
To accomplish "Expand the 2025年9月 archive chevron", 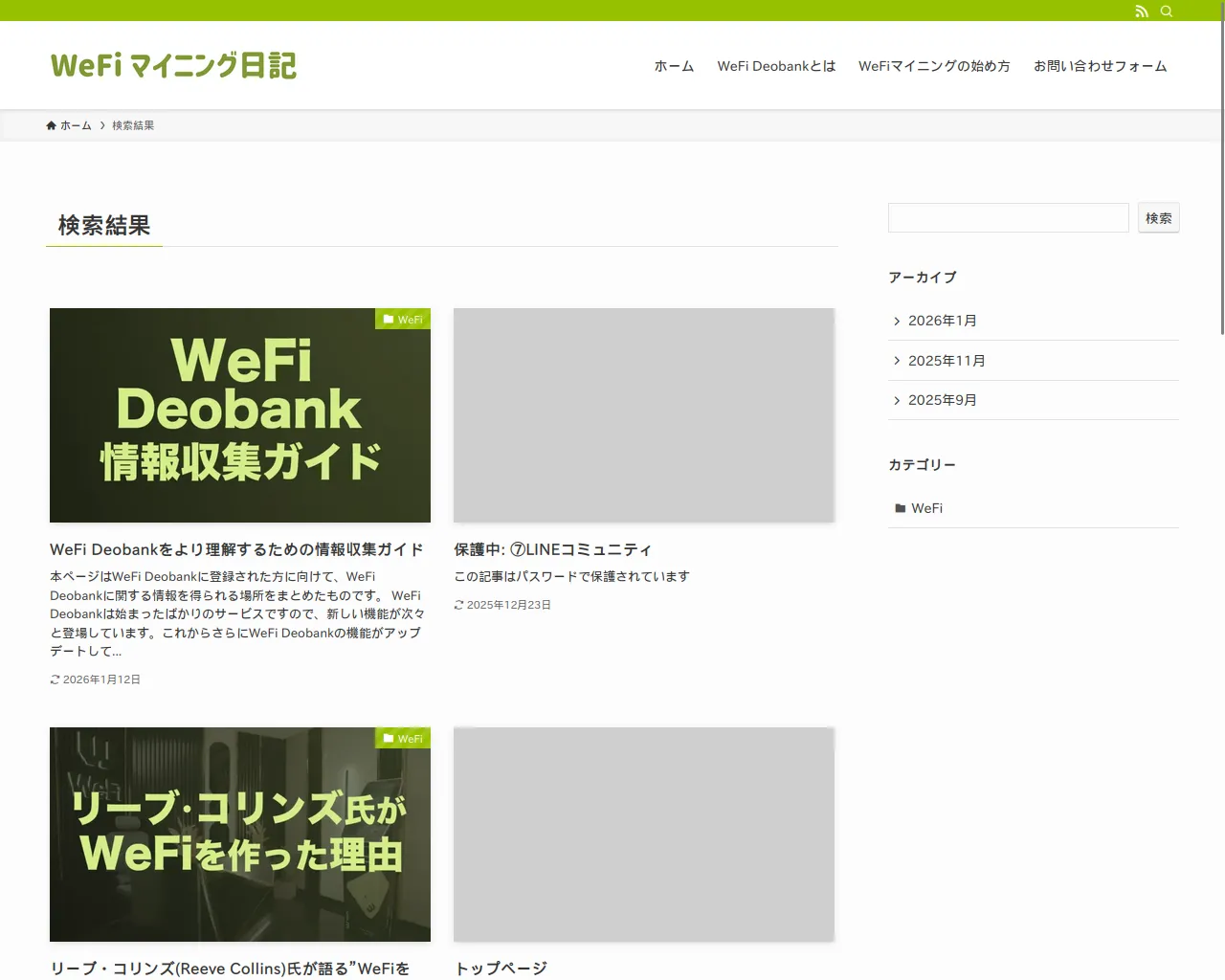I will click(x=897, y=401).
